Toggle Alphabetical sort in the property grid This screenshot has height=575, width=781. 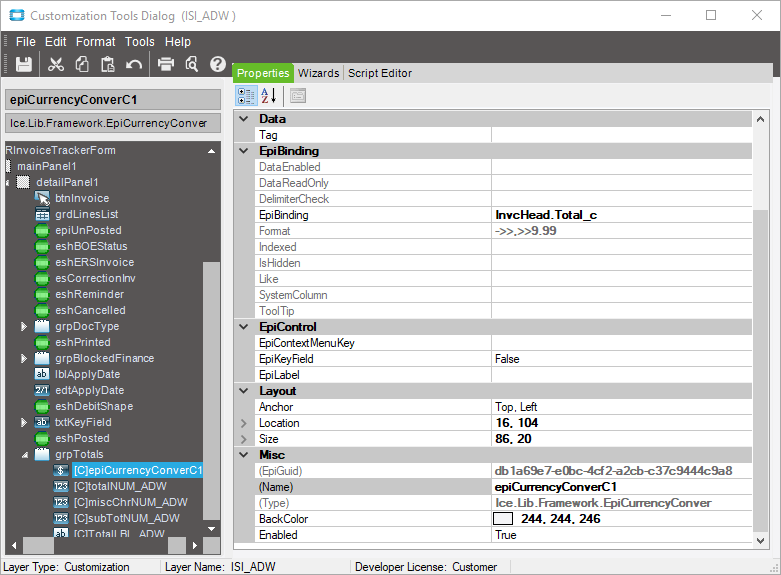[x=268, y=96]
